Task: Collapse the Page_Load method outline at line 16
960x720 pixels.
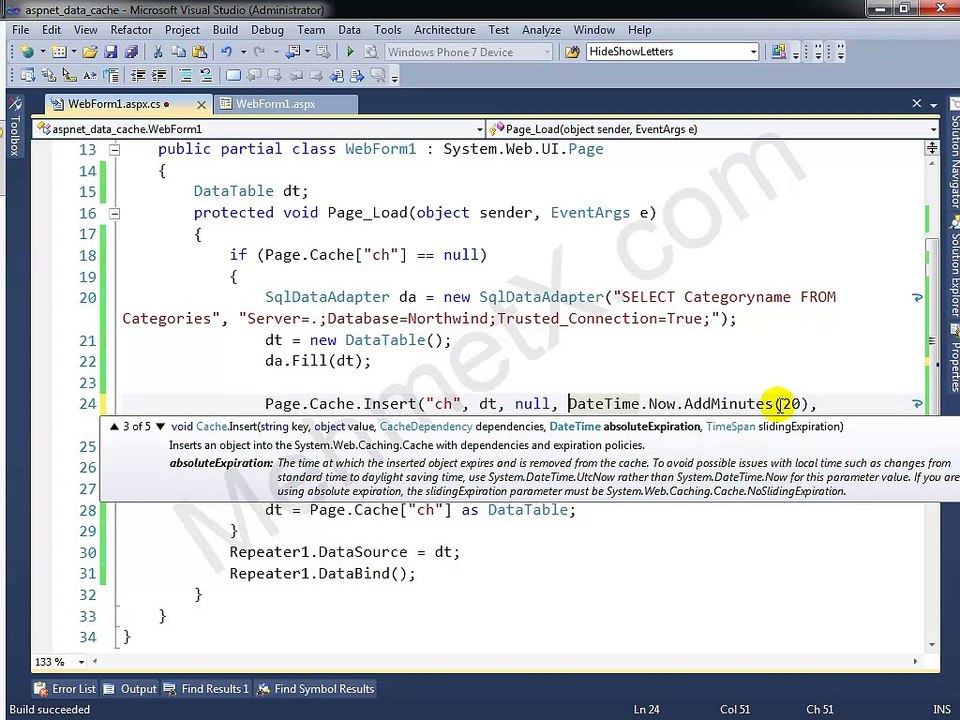Action: (x=114, y=213)
